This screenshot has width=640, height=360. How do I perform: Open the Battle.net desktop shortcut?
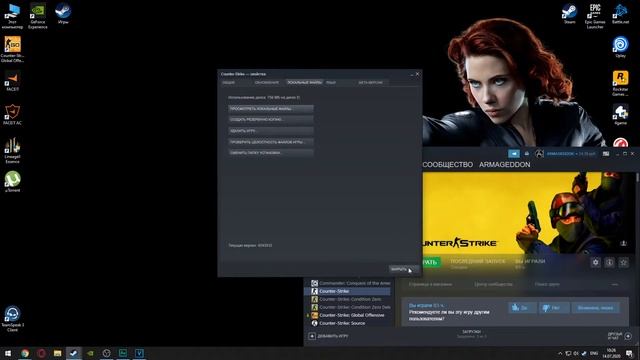coord(620,14)
